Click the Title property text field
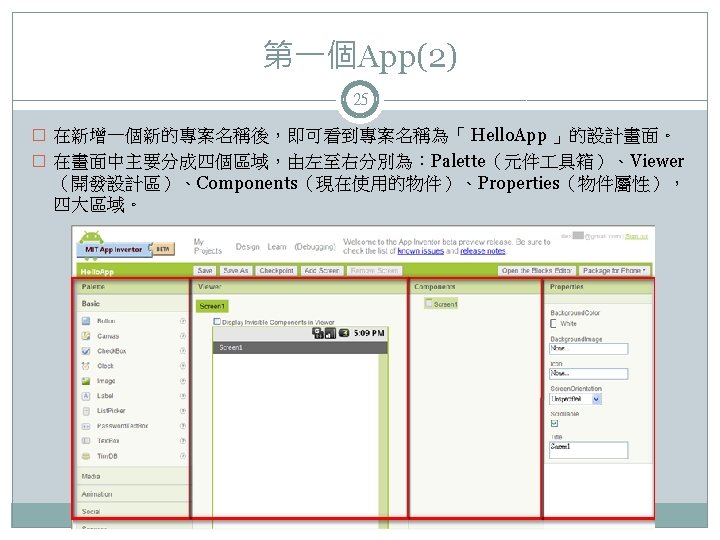Screen dimensions: 720x540 589,450
